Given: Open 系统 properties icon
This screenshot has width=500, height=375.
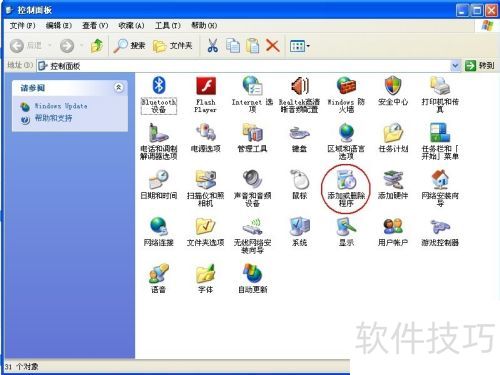Looking at the screenshot, I should pyautogui.click(x=299, y=231).
